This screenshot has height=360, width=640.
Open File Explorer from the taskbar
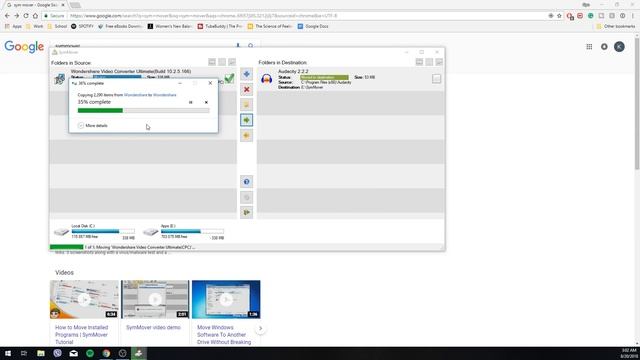(x=41, y=353)
